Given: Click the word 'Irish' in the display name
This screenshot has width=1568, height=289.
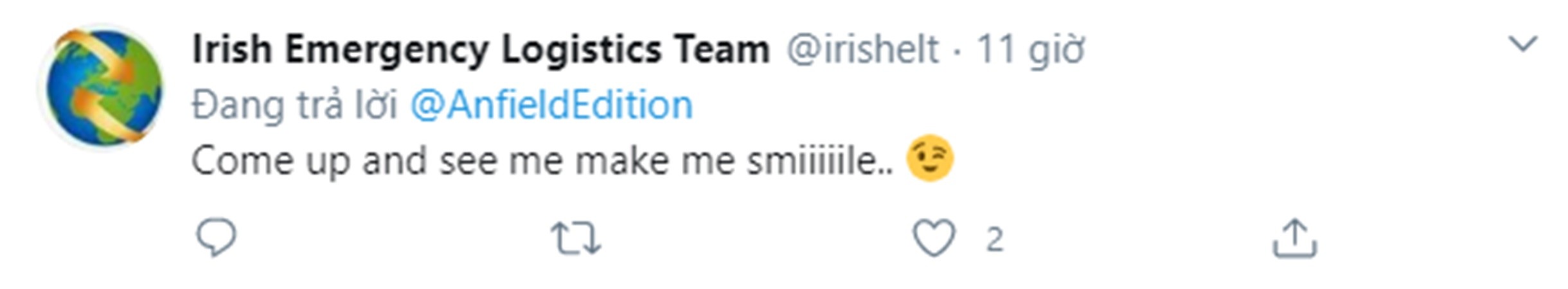Looking at the screenshot, I should point(232,49).
